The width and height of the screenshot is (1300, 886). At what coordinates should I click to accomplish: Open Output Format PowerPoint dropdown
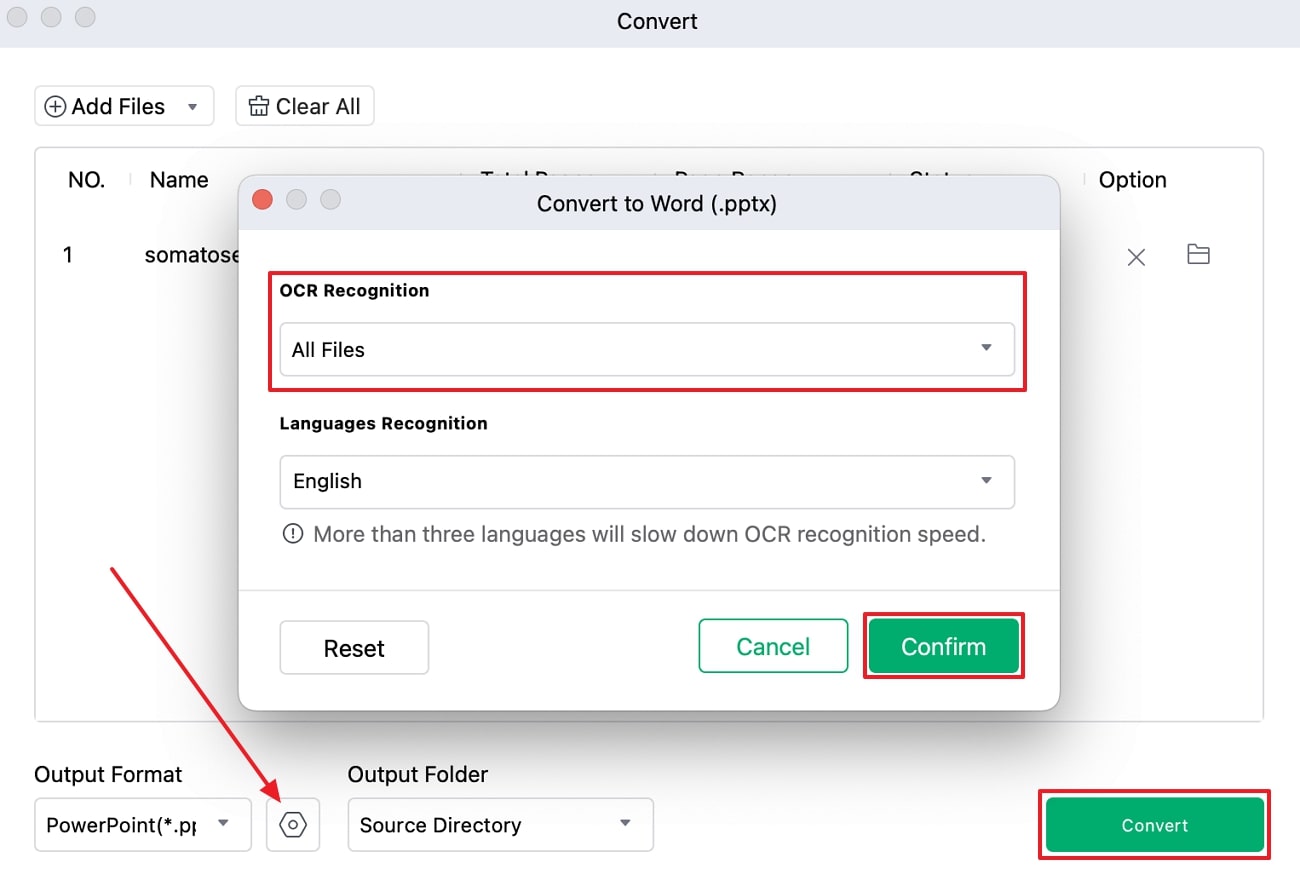point(143,825)
